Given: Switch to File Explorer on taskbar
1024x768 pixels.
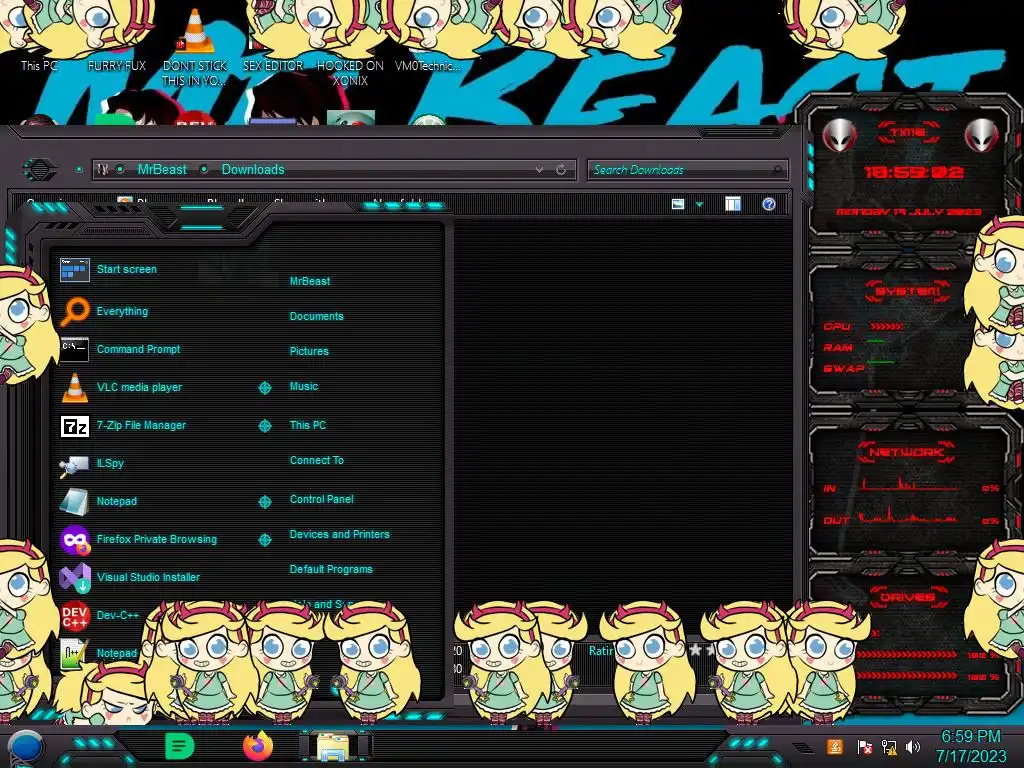Looking at the screenshot, I should (334, 746).
